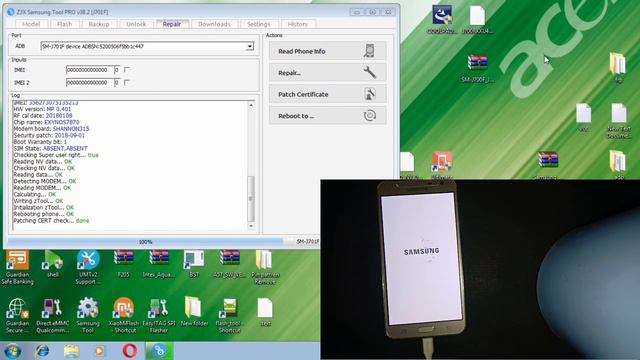Open the Intex_Aqua archive icon
Image resolution: width=640 pixels, height=360 pixels.
159,265
